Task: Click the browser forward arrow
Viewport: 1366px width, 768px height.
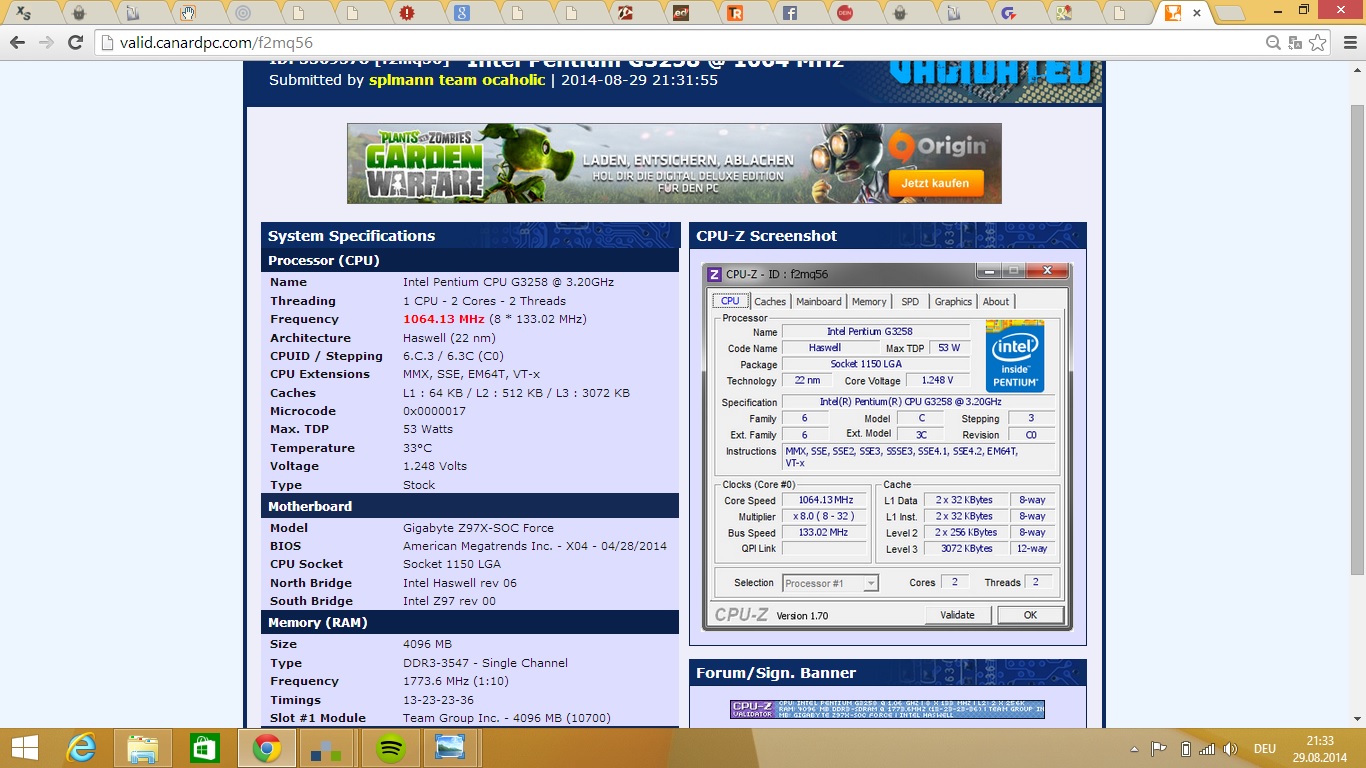Action: [45, 42]
